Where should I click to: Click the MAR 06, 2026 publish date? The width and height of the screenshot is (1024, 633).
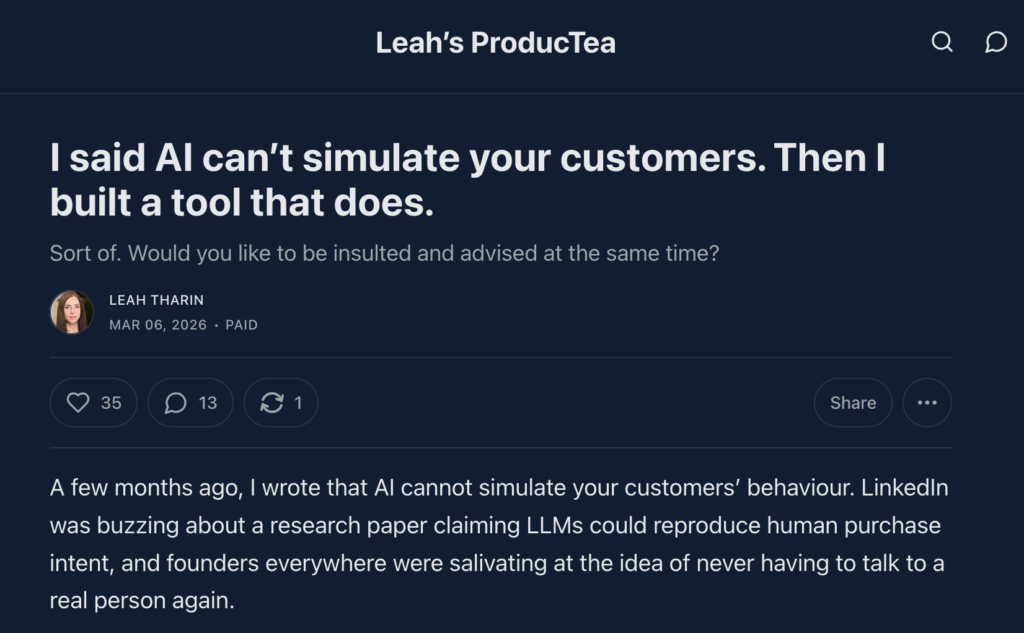[x=157, y=325]
